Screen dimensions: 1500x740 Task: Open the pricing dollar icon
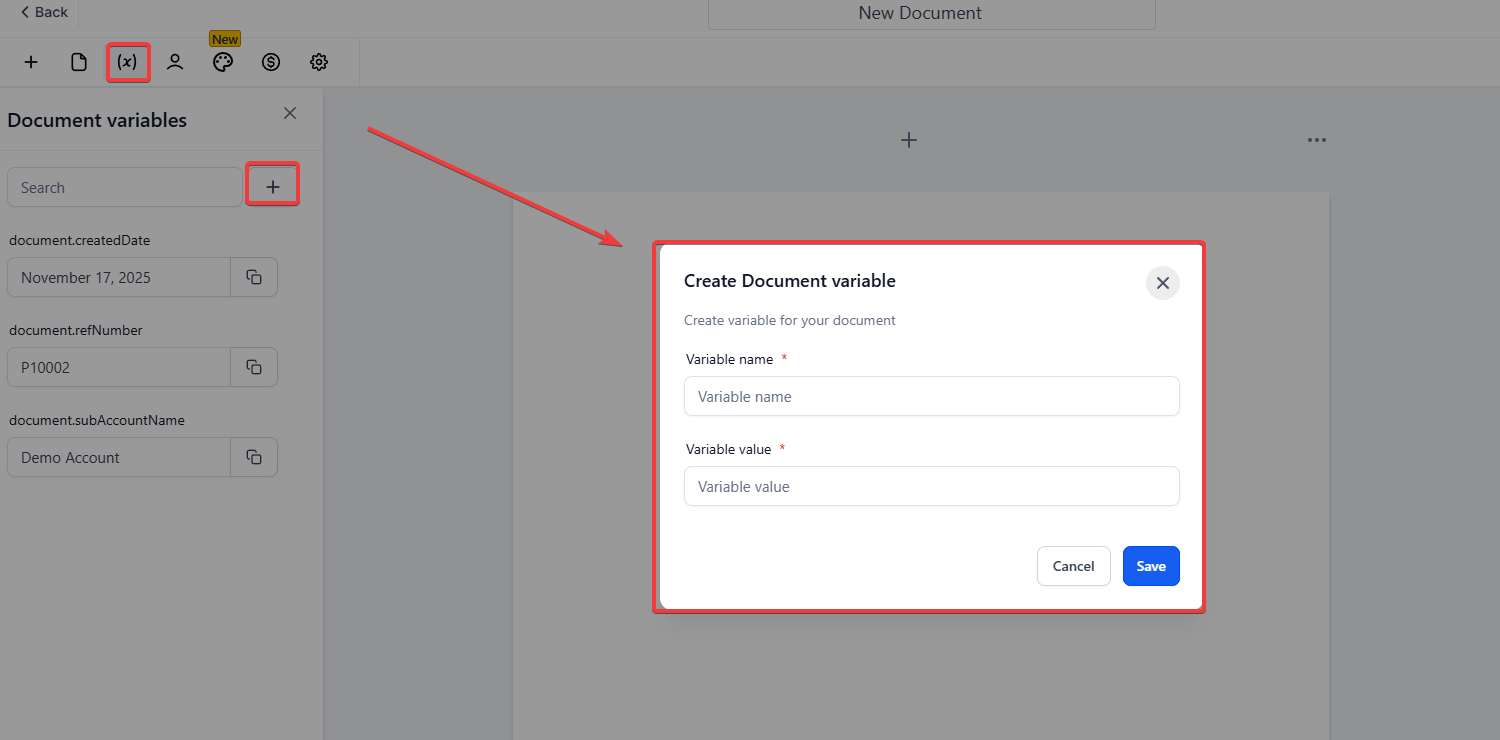(x=271, y=62)
